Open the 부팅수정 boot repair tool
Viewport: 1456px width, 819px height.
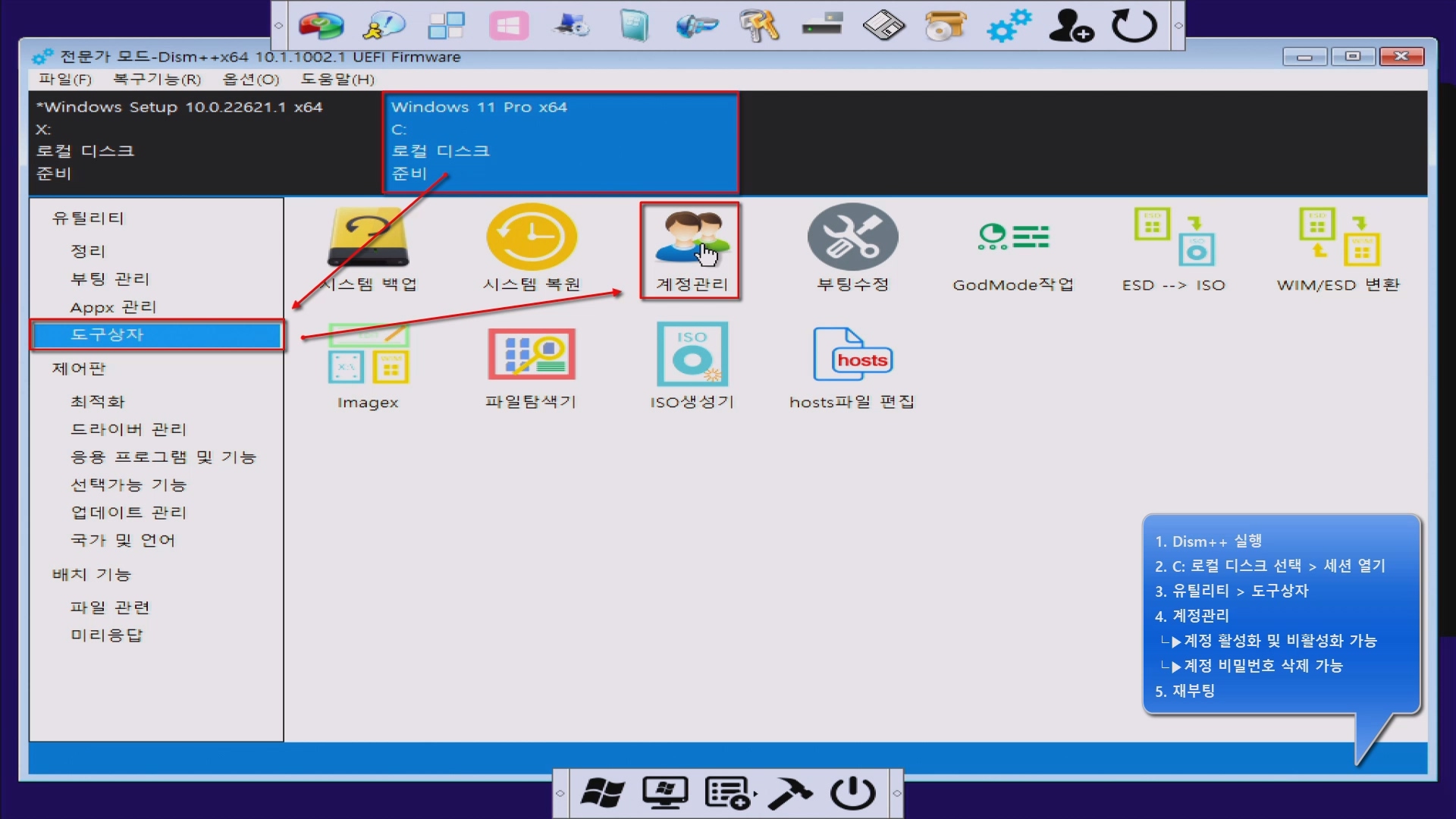click(852, 249)
